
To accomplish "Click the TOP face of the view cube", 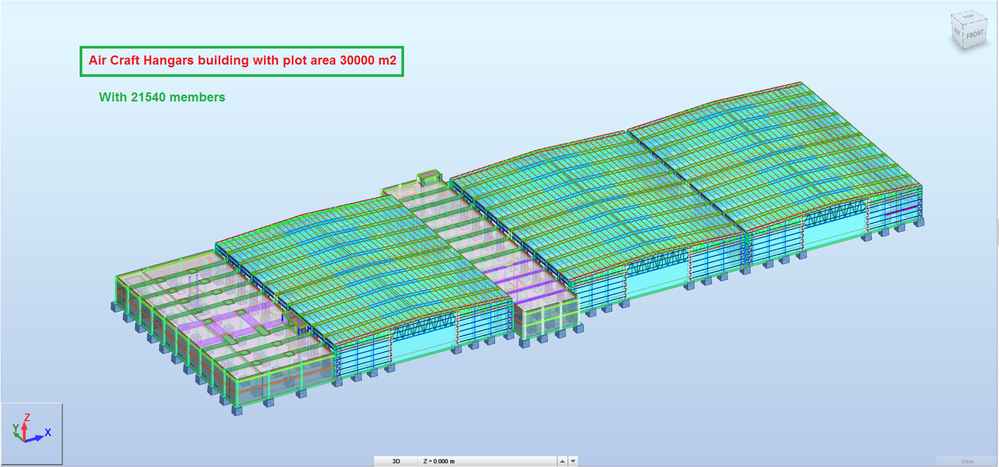I will tap(969, 16).
